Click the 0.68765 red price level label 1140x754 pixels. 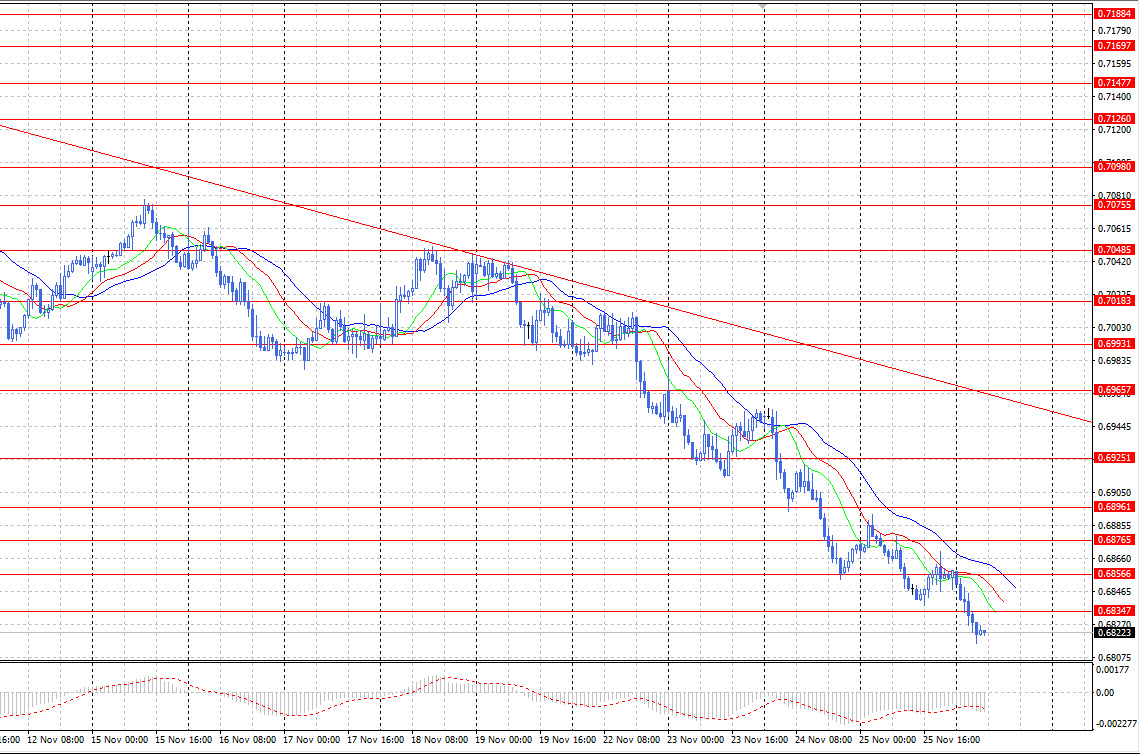[x=1114, y=540]
